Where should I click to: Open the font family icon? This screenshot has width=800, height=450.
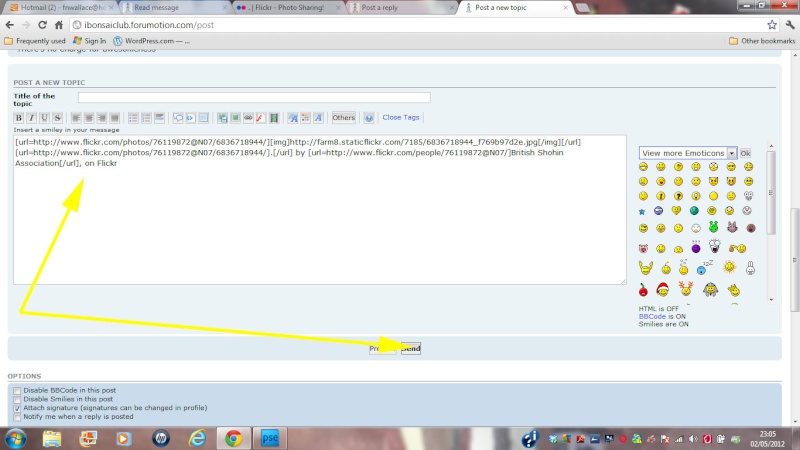coord(318,118)
